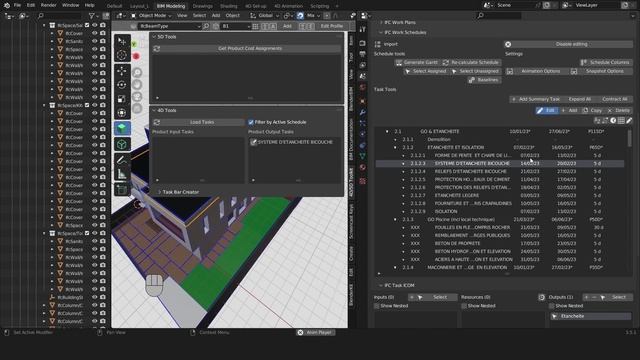Toggle eye visibility of first outliner row
Image resolution: width=640 pixels, height=360 pixels.
click(x=95, y=25)
